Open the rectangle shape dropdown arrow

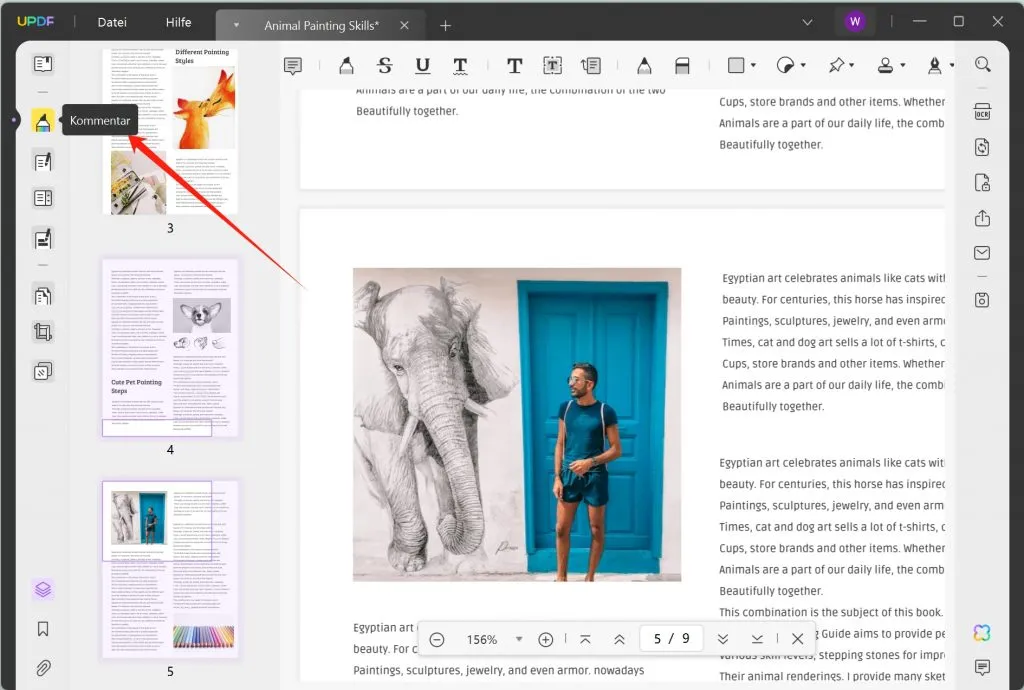click(x=753, y=66)
